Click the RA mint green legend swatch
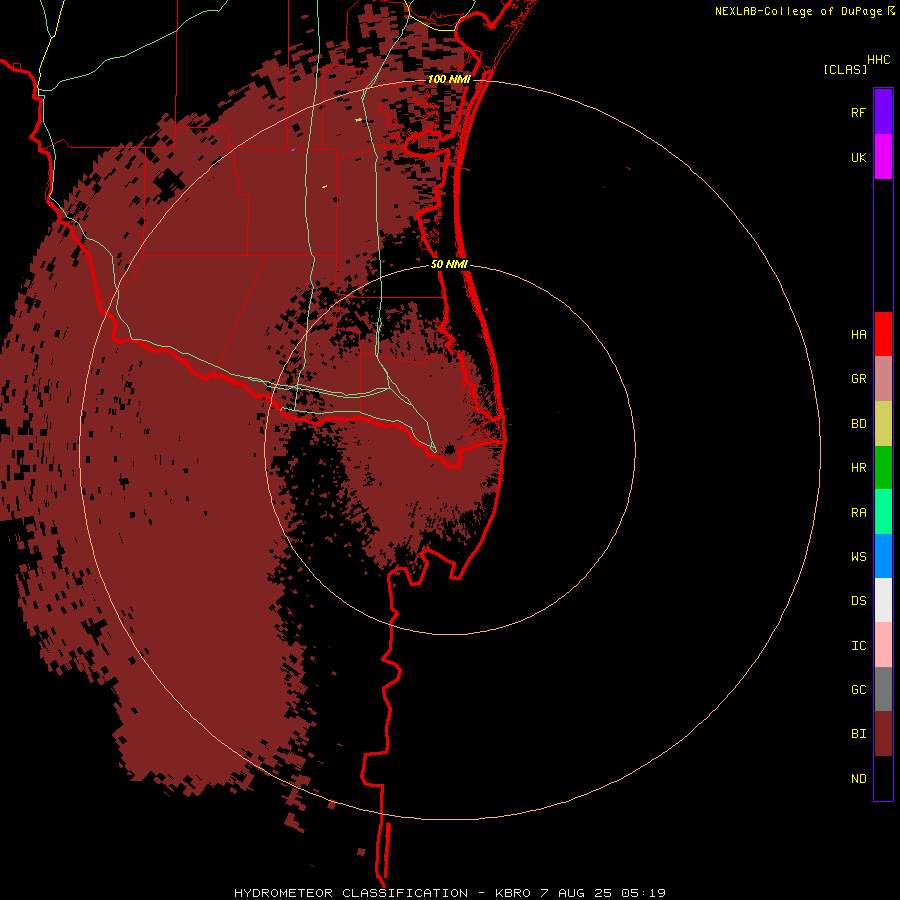The width and height of the screenshot is (900, 900). pos(883,512)
